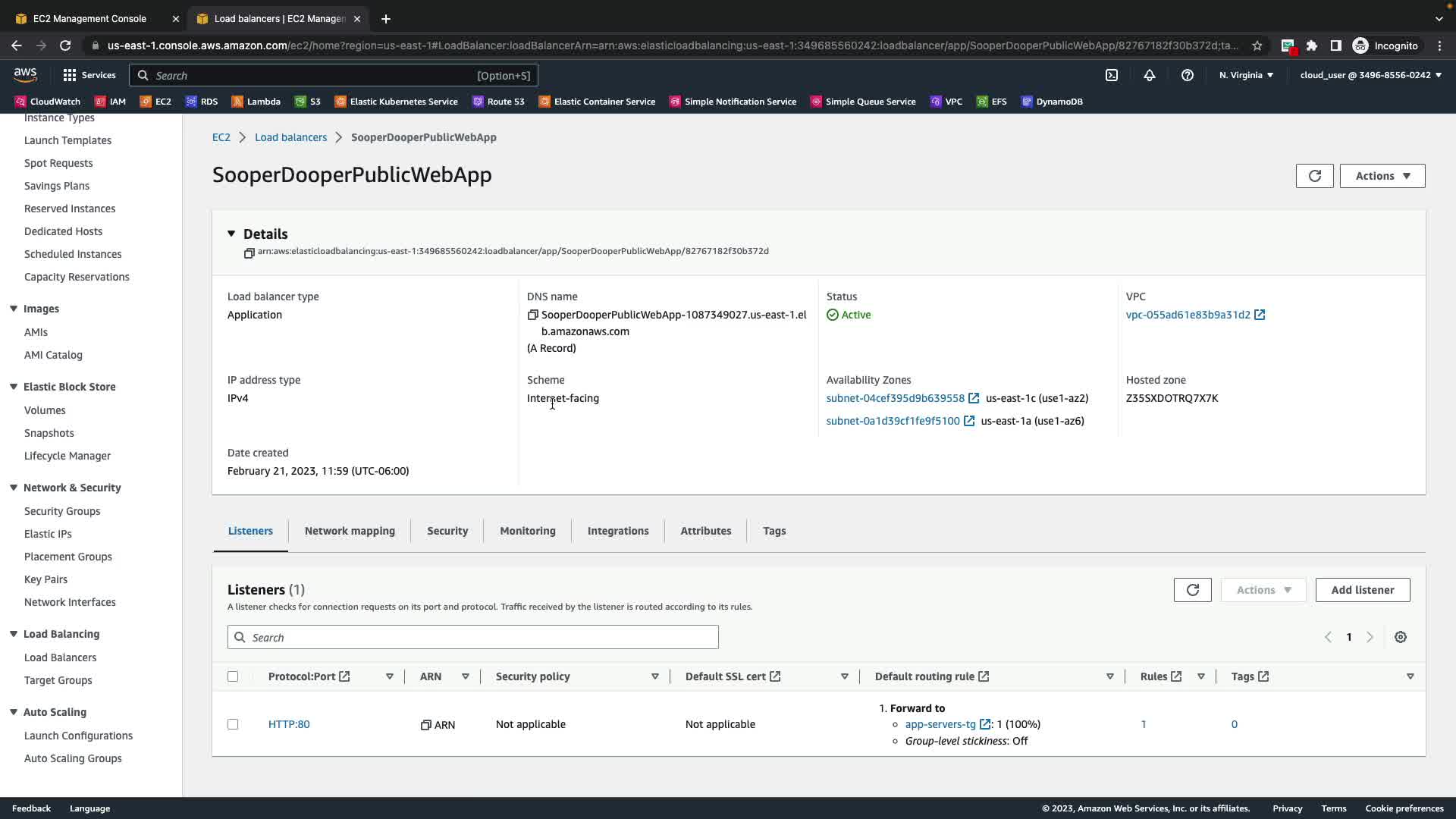The image size is (1456, 819).
Task: Click the Listeners search field
Action: (x=472, y=637)
